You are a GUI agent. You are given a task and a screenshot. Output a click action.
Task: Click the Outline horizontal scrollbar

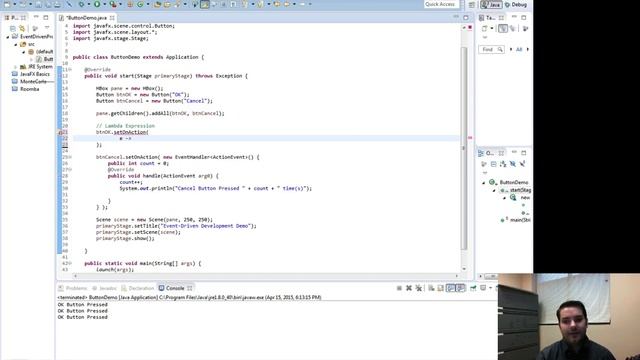pos(491,276)
